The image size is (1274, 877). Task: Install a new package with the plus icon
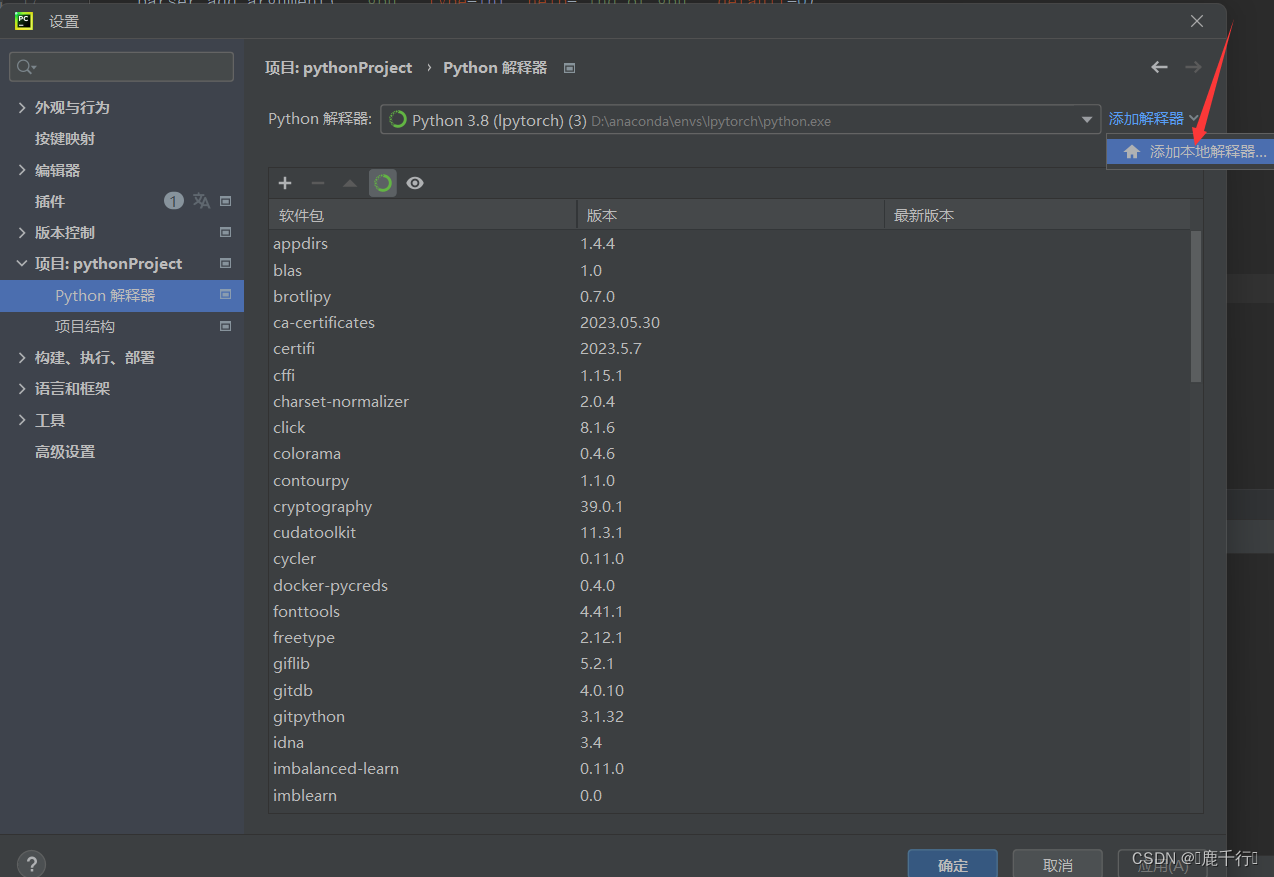[285, 183]
